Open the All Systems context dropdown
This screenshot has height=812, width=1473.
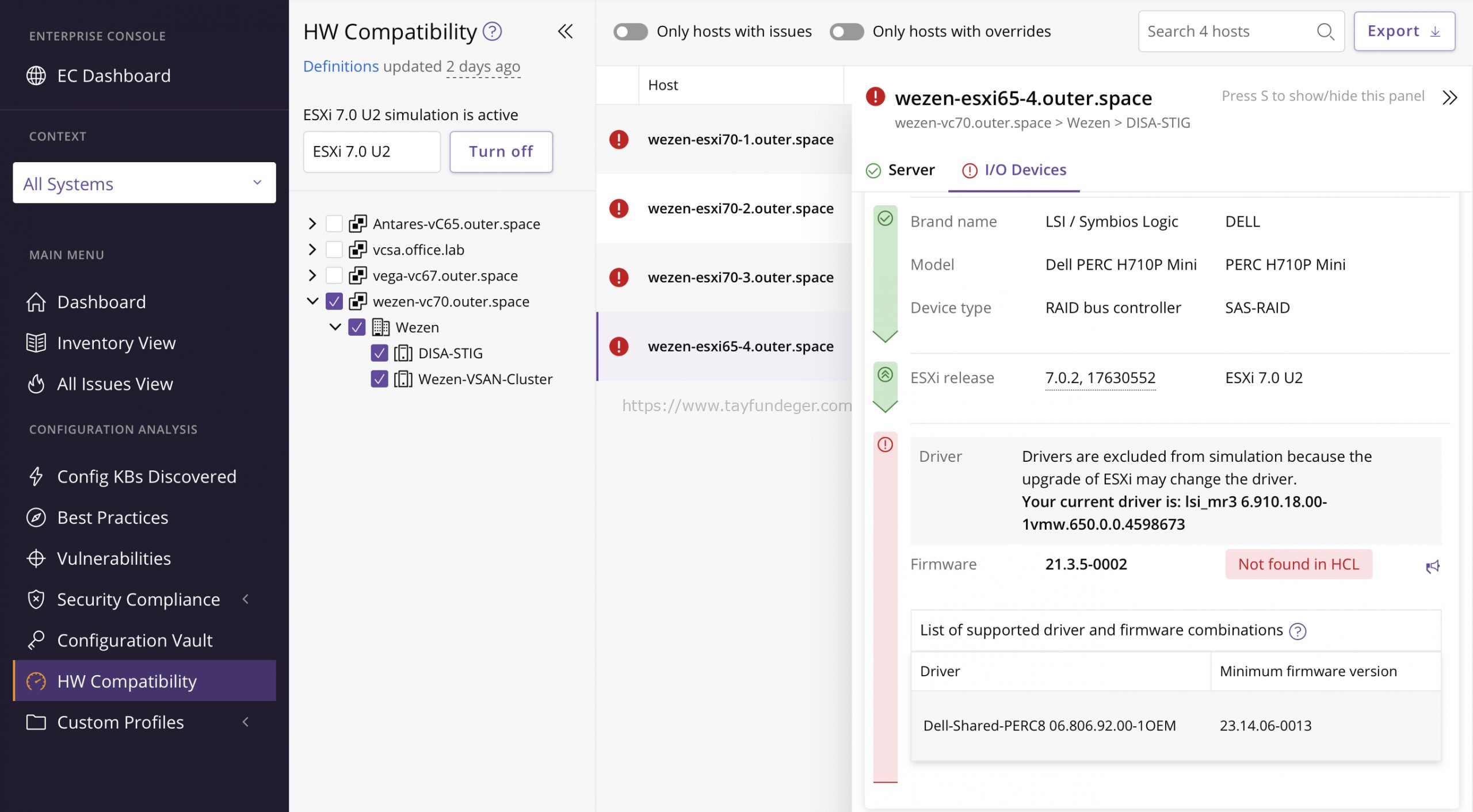(144, 183)
